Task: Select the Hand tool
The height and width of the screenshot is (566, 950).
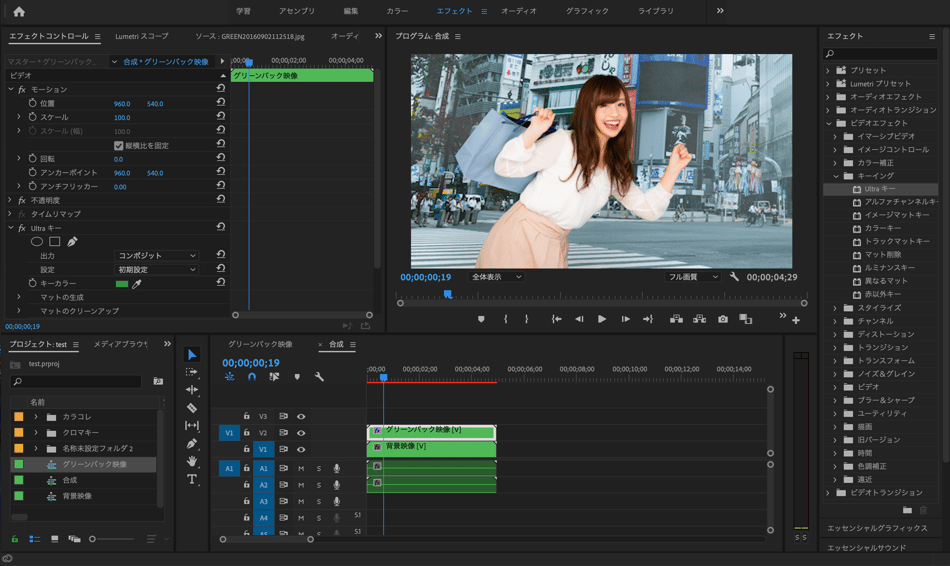Action: click(192, 461)
